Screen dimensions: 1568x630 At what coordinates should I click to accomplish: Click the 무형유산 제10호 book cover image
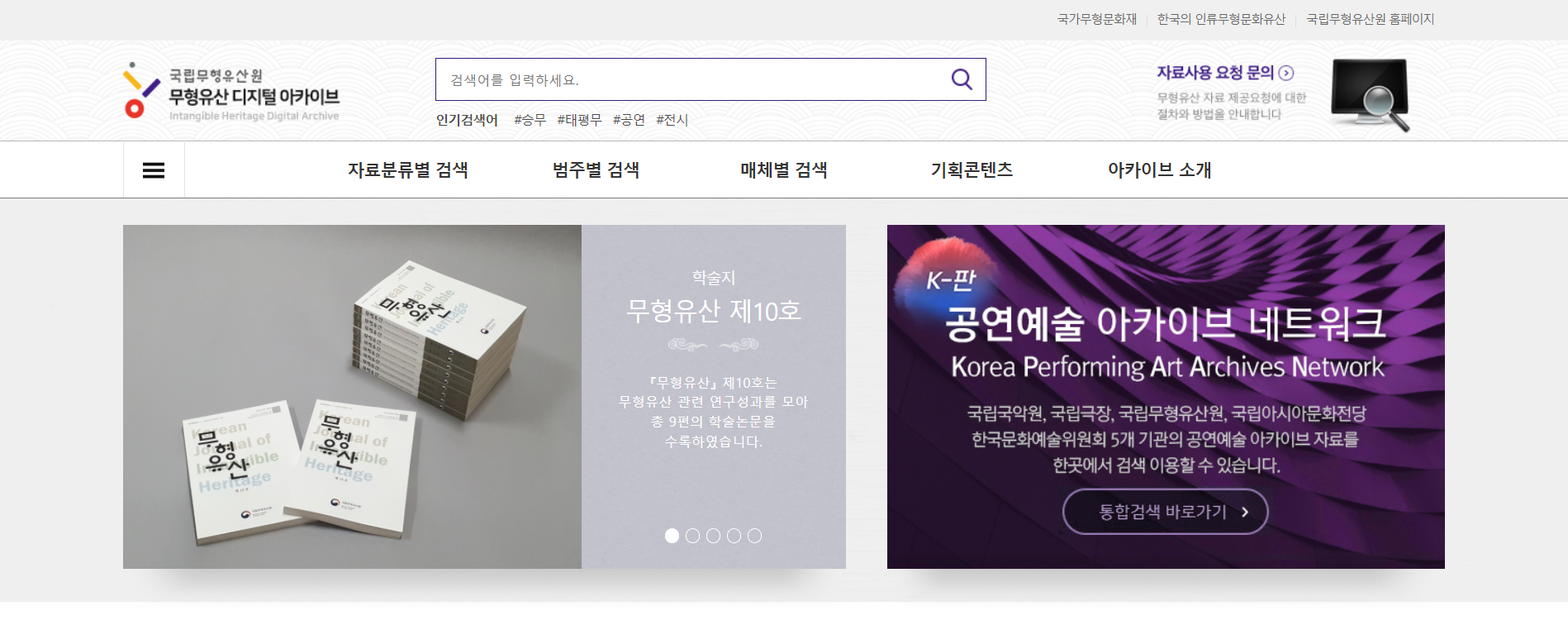pyautogui.click(x=352, y=397)
